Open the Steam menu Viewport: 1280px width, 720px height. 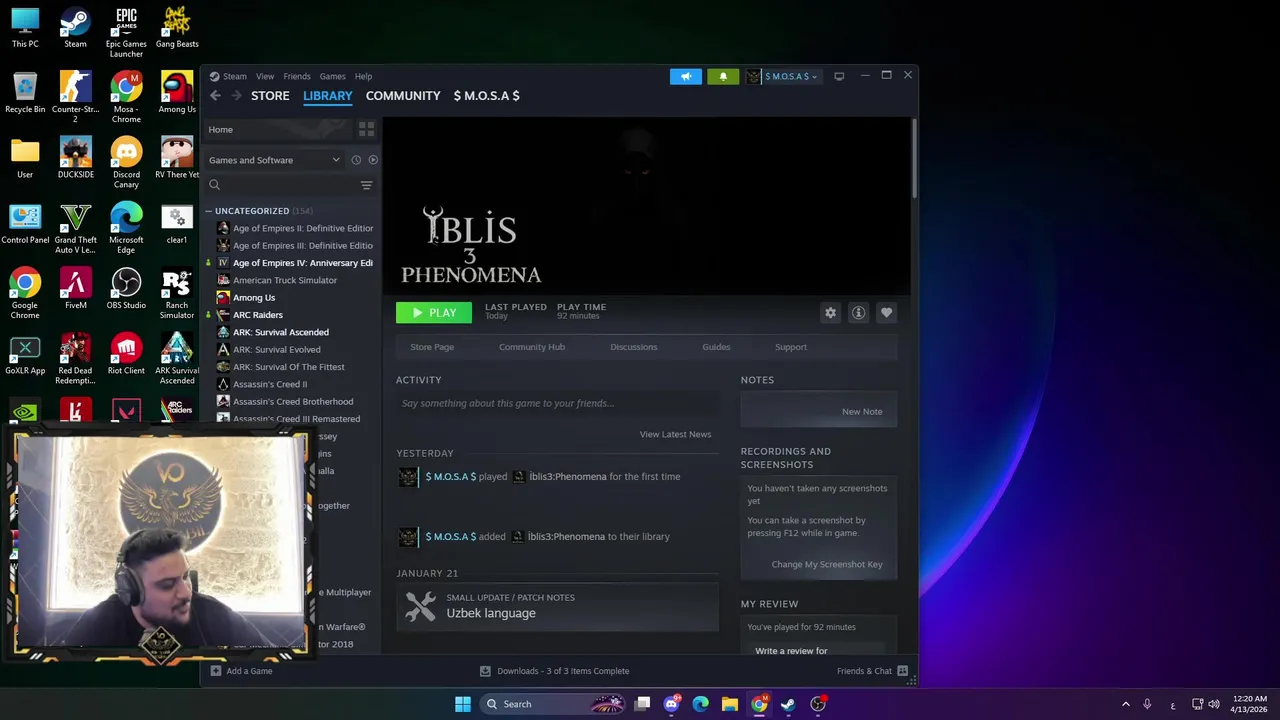[x=234, y=76]
